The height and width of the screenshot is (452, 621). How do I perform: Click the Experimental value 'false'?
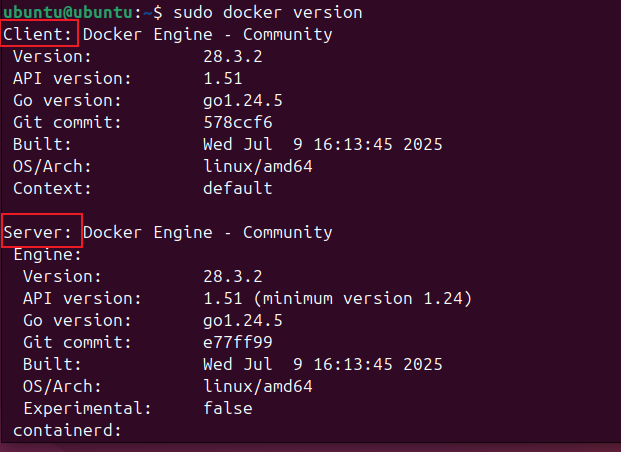click(x=228, y=408)
